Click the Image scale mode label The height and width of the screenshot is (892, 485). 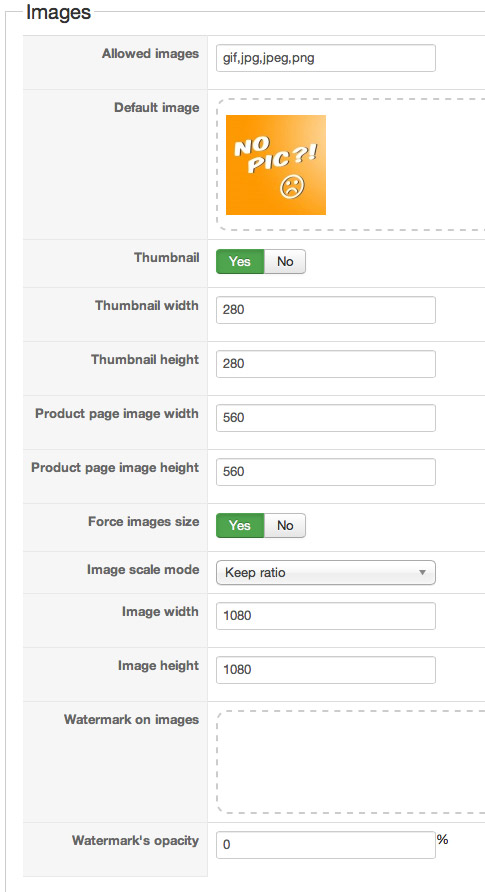[143, 570]
